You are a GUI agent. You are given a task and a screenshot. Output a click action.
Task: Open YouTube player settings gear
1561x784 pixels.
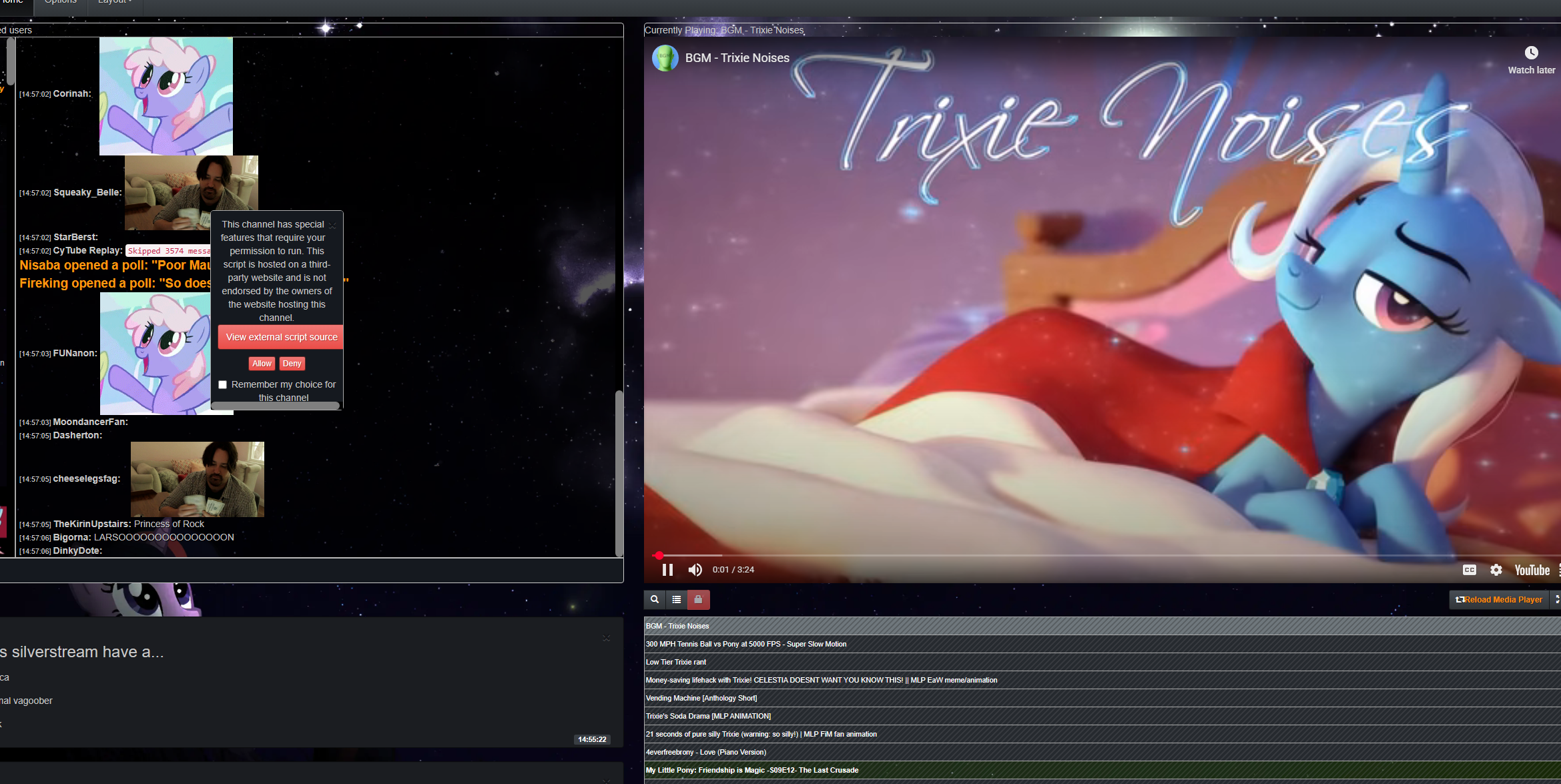pyautogui.click(x=1496, y=570)
